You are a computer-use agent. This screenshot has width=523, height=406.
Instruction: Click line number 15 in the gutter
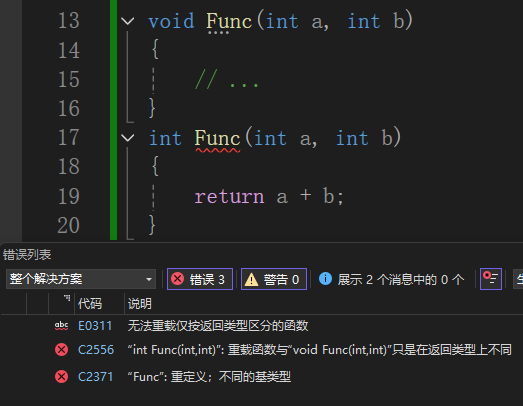(x=69, y=79)
